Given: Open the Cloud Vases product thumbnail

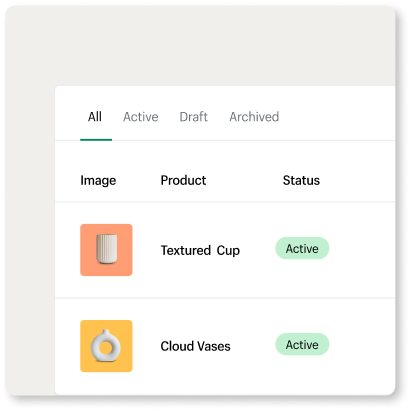Looking at the screenshot, I should pyautogui.click(x=106, y=346).
